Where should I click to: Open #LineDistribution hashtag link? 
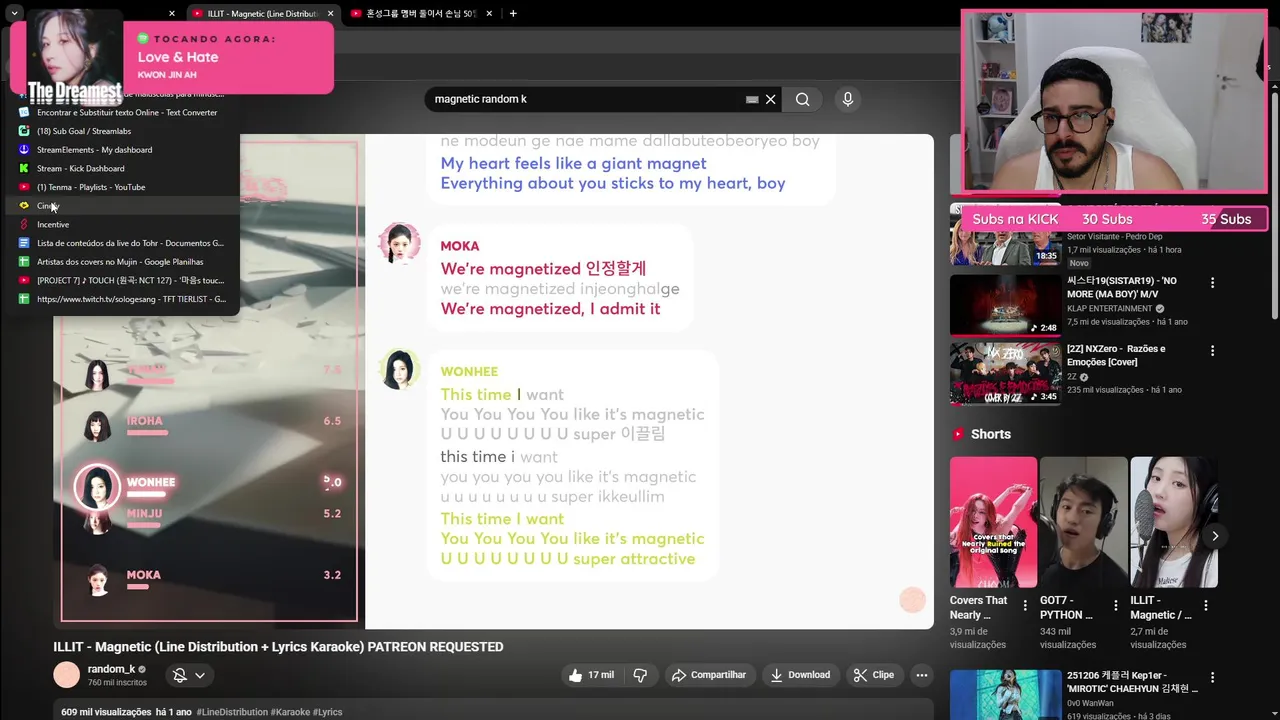pos(232,712)
